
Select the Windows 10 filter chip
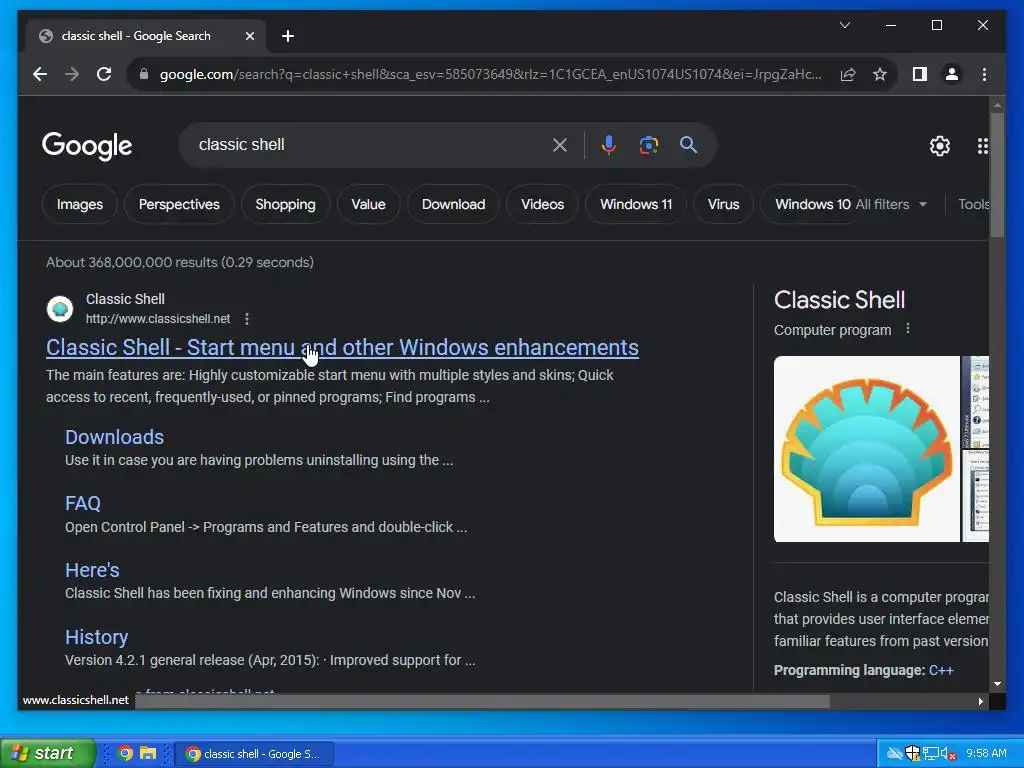click(x=812, y=204)
